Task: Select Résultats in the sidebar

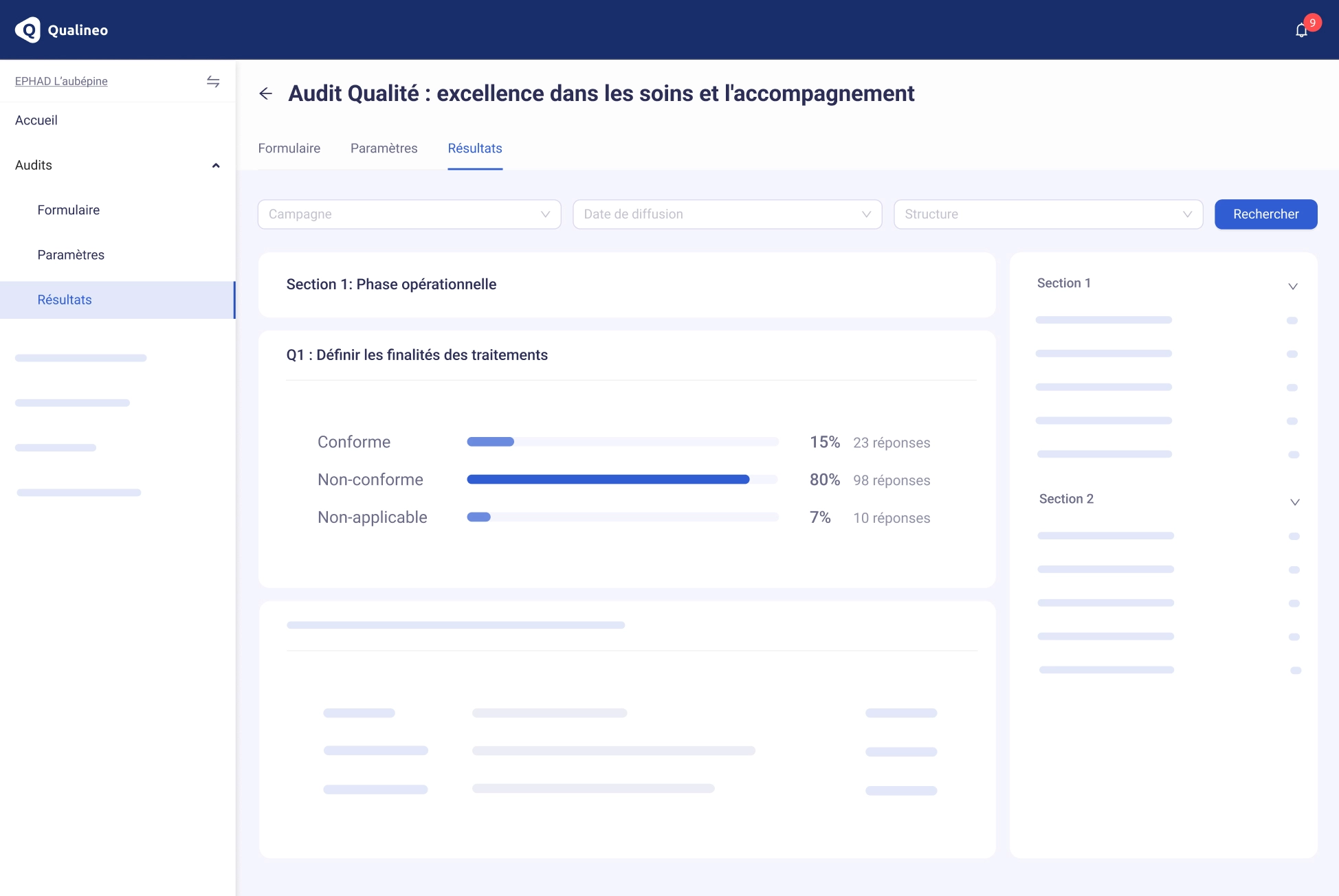Action: 65,300
